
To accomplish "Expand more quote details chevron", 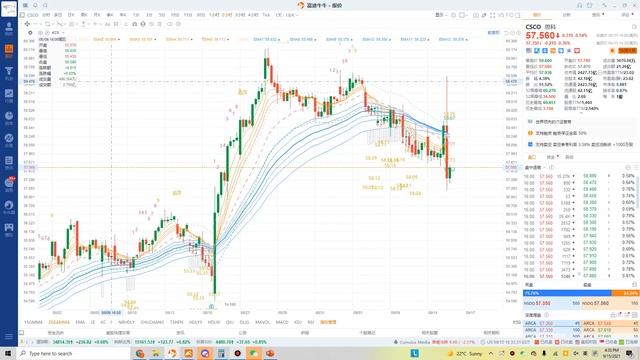I will tap(581, 113).
